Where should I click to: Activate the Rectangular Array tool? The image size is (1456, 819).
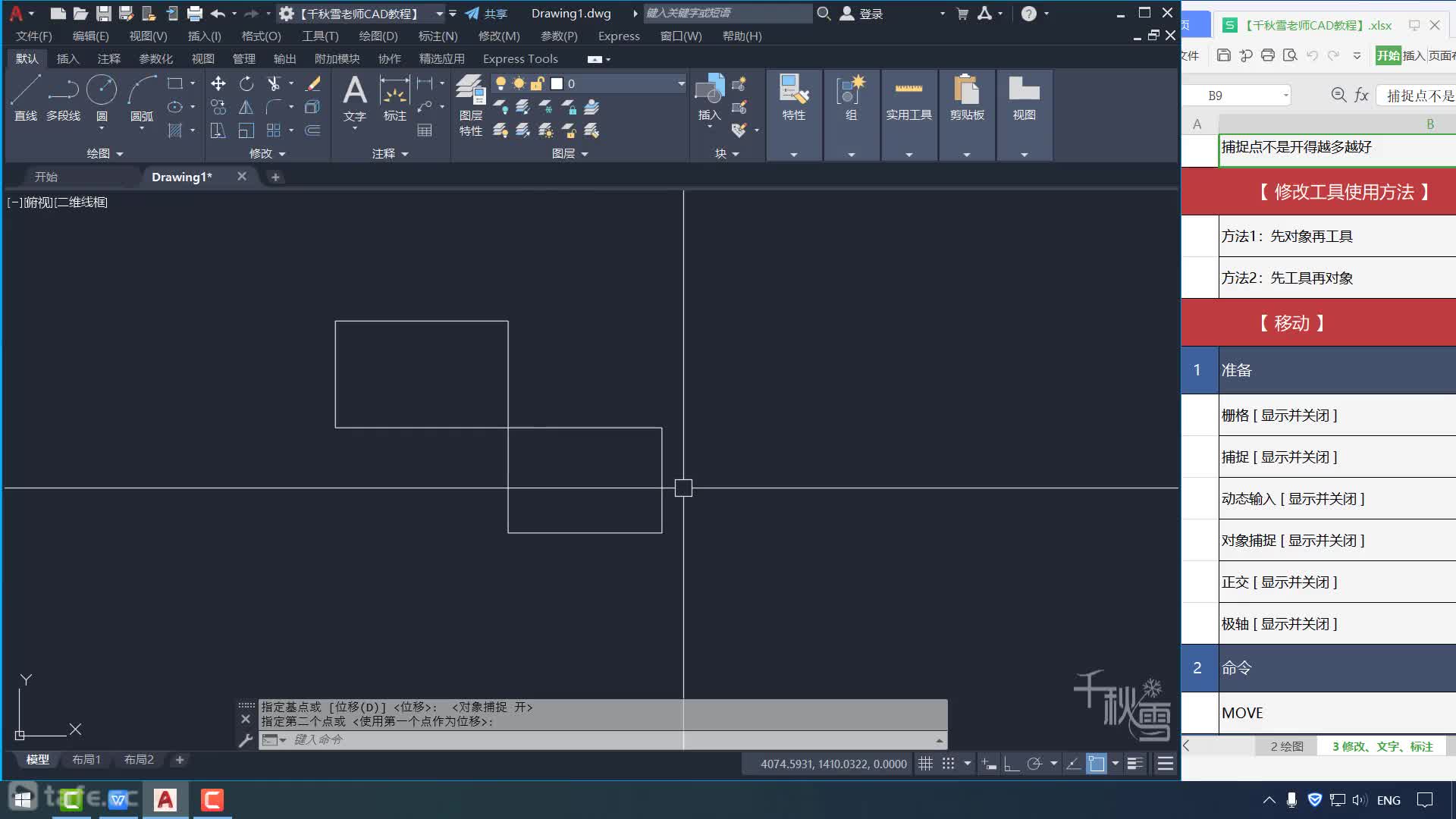[274, 130]
